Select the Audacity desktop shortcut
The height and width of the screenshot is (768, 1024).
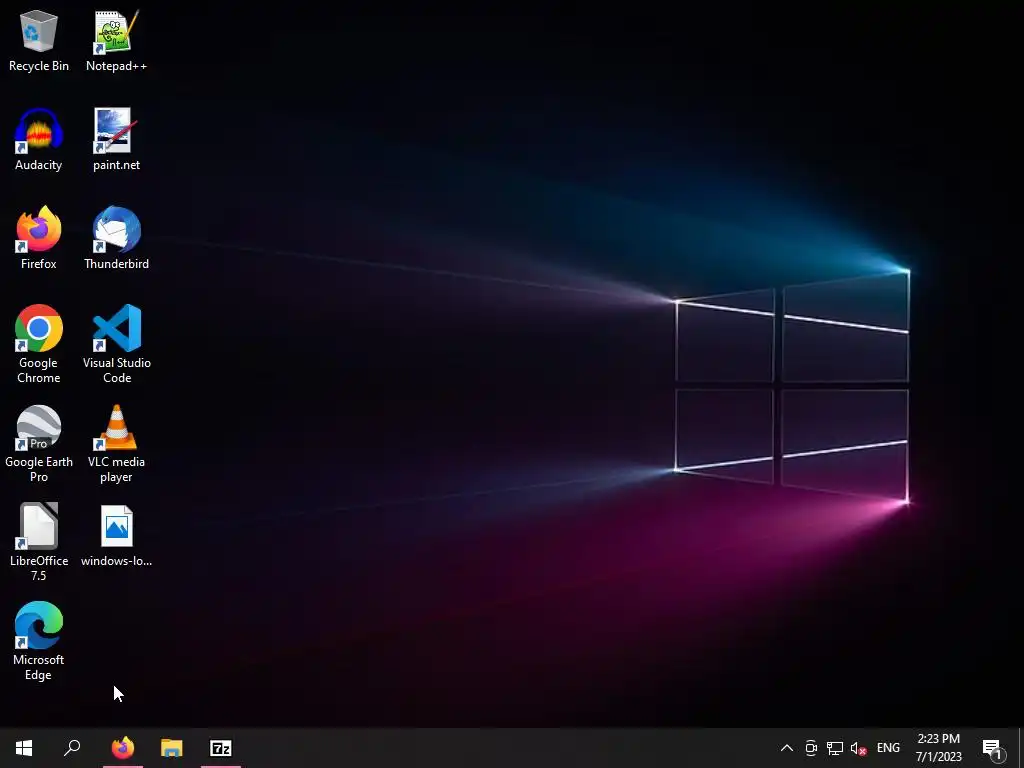(x=39, y=140)
